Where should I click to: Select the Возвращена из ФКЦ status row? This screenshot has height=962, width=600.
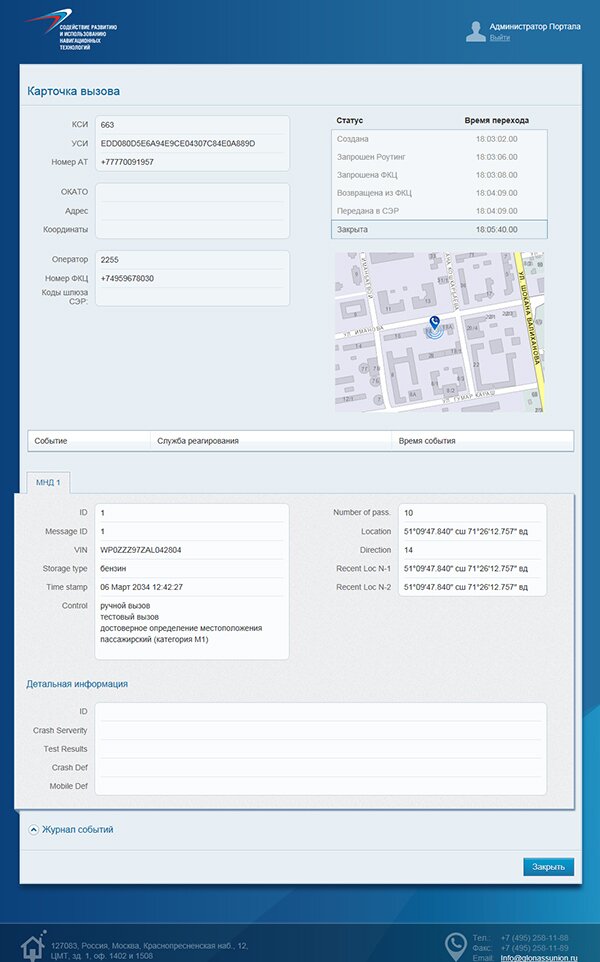pos(439,193)
